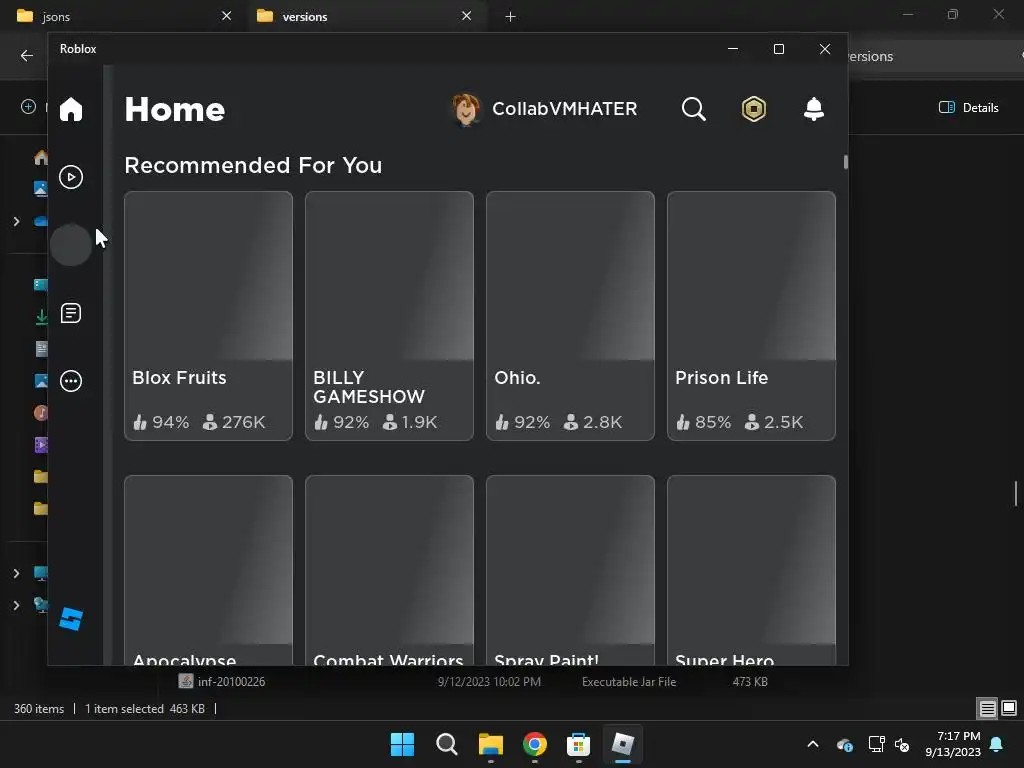
Task: Open the Windows notification bell in taskbar
Action: tap(997, 744)
